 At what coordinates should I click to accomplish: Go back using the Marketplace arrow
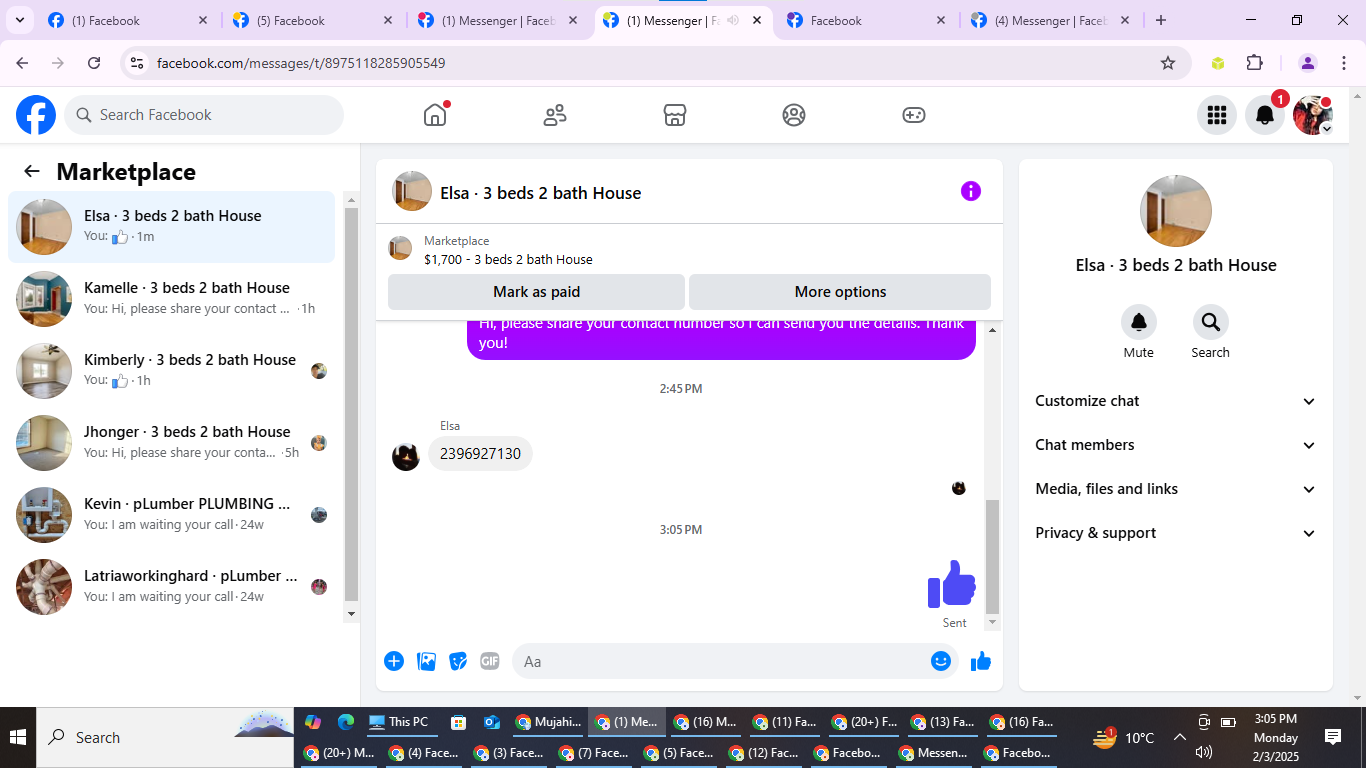click(x=32, y=171)
